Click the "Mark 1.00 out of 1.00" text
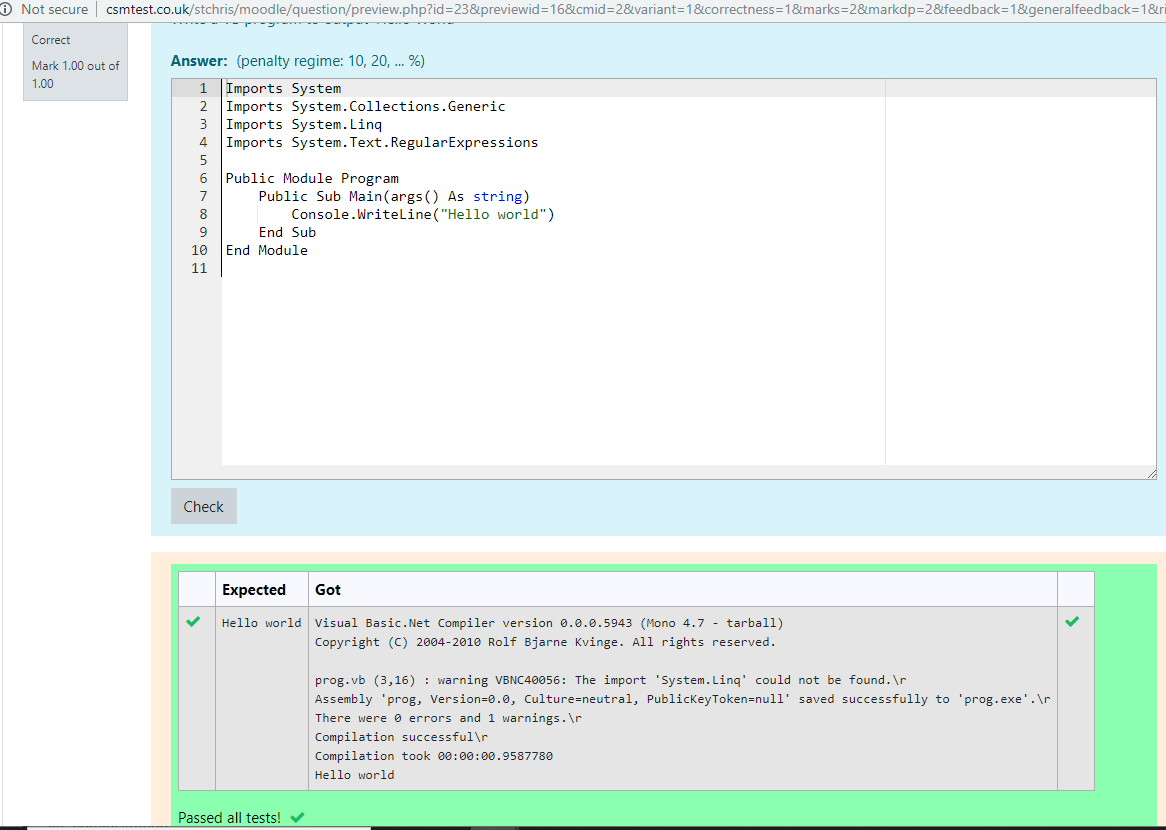 [75, 74]
